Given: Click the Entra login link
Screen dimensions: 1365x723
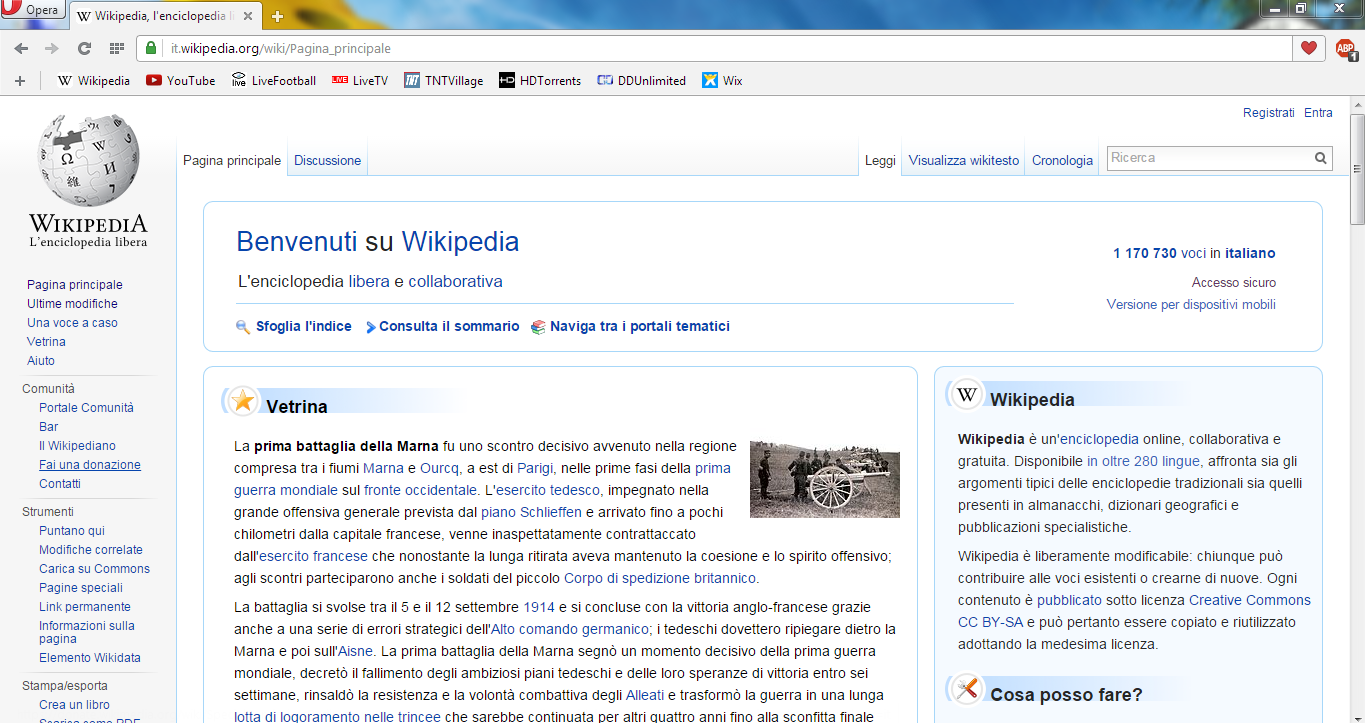Looking at the screenshot, I should click(1318, 113).
